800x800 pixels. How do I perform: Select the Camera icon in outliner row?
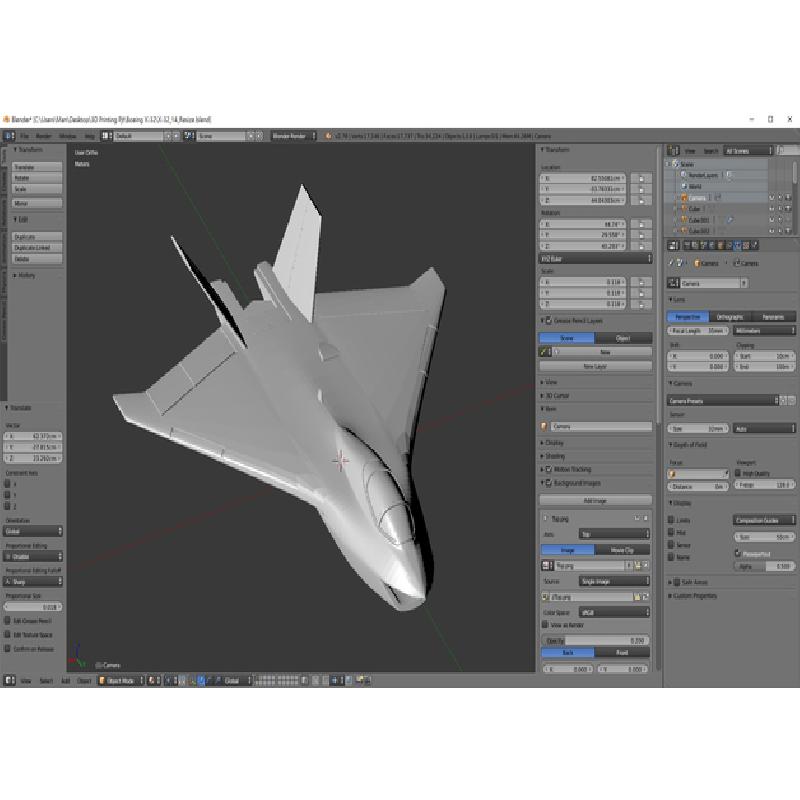coord(684,198)
